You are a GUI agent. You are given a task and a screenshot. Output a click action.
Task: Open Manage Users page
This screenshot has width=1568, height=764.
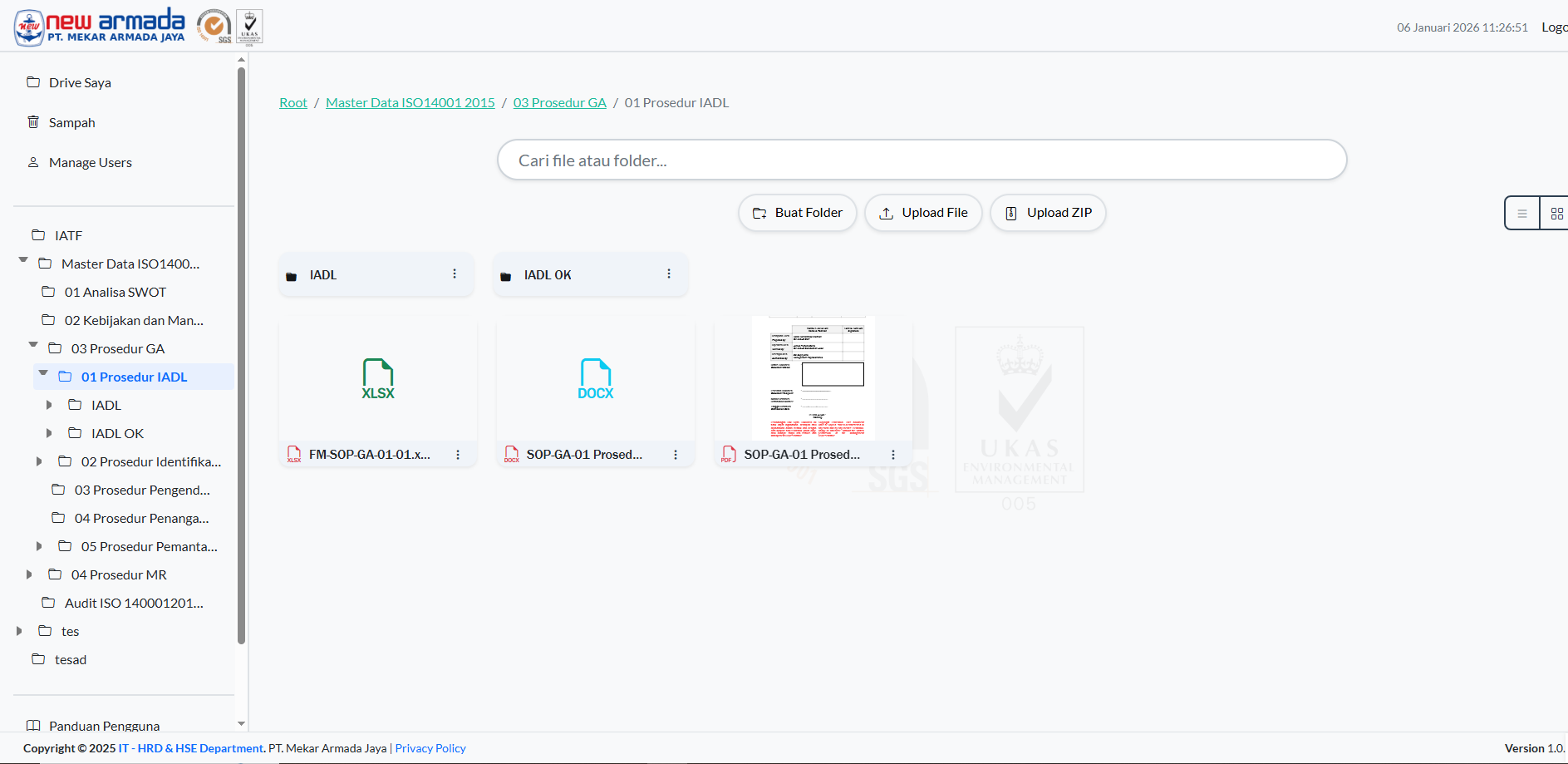click(90, 162)
